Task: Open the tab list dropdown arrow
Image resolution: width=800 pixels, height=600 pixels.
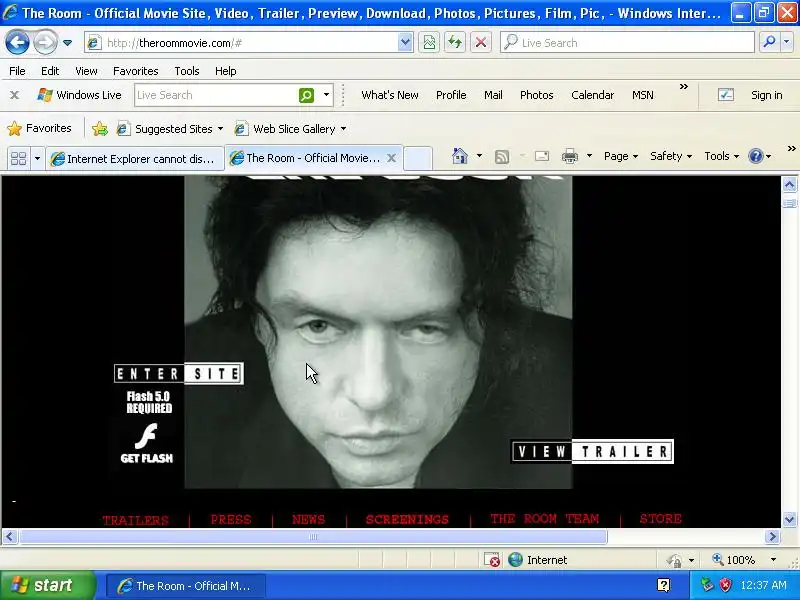Action: [x=37, y=159]
